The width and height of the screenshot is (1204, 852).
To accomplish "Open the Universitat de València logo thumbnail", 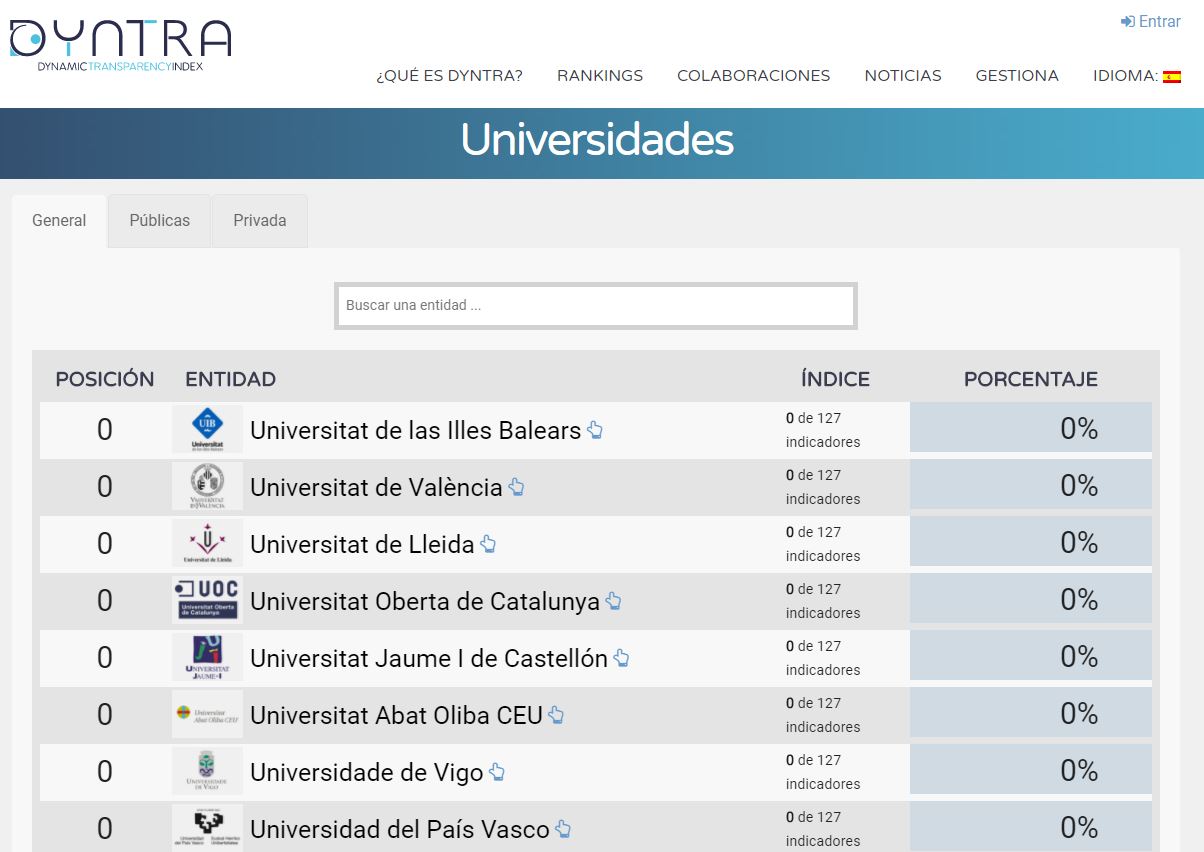I will [x=207, y=487].
